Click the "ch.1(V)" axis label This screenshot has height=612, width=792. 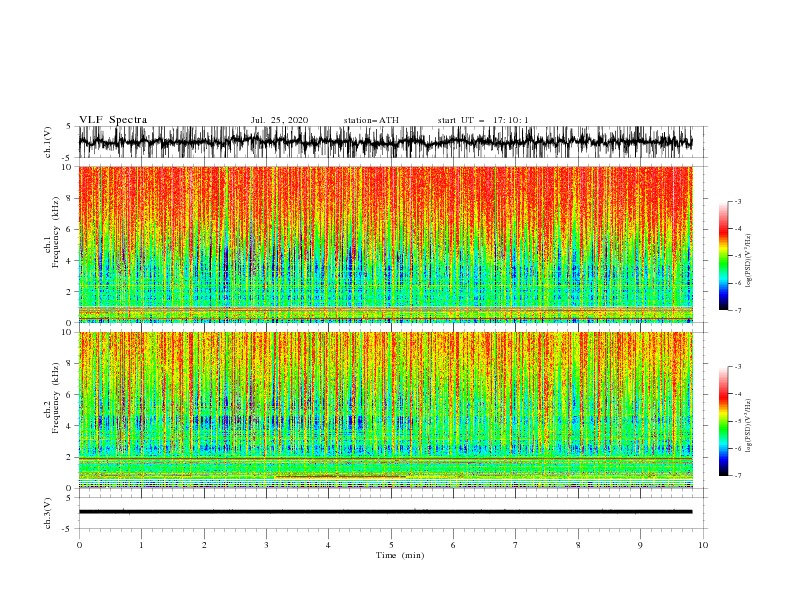[48, 142]
